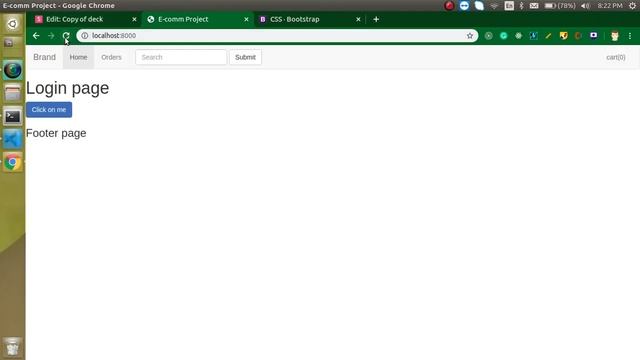
Task: Click the yellow shield extension icon
Action: click(564, 36)
